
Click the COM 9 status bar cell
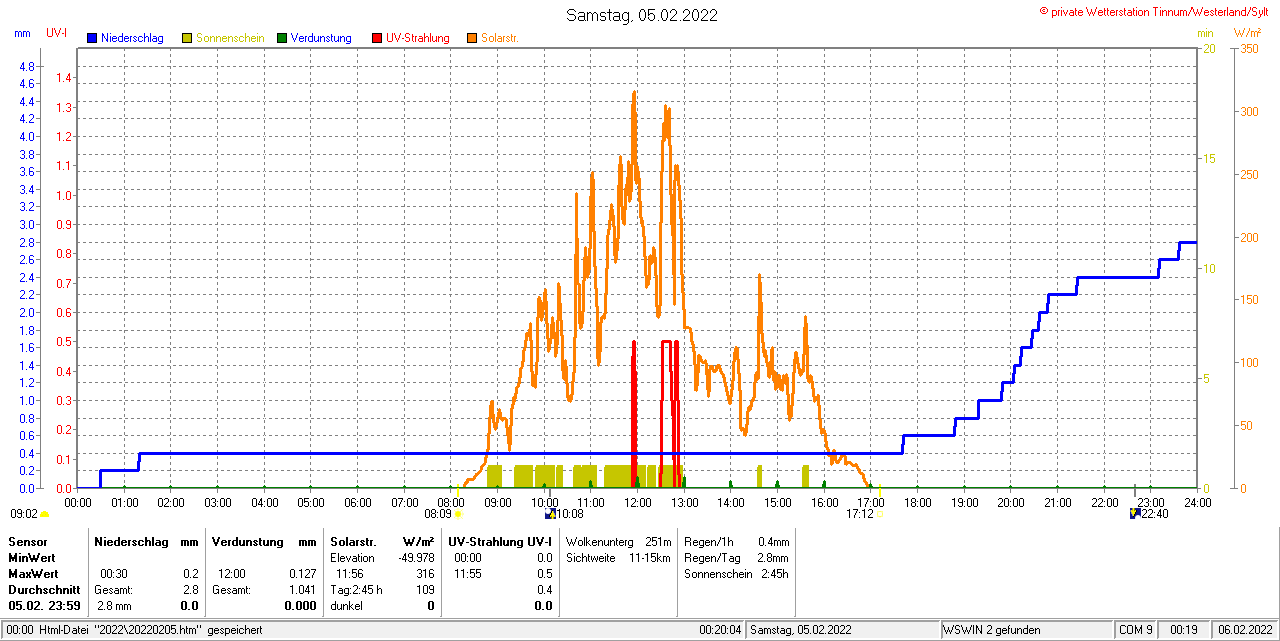coord(1136,630)
